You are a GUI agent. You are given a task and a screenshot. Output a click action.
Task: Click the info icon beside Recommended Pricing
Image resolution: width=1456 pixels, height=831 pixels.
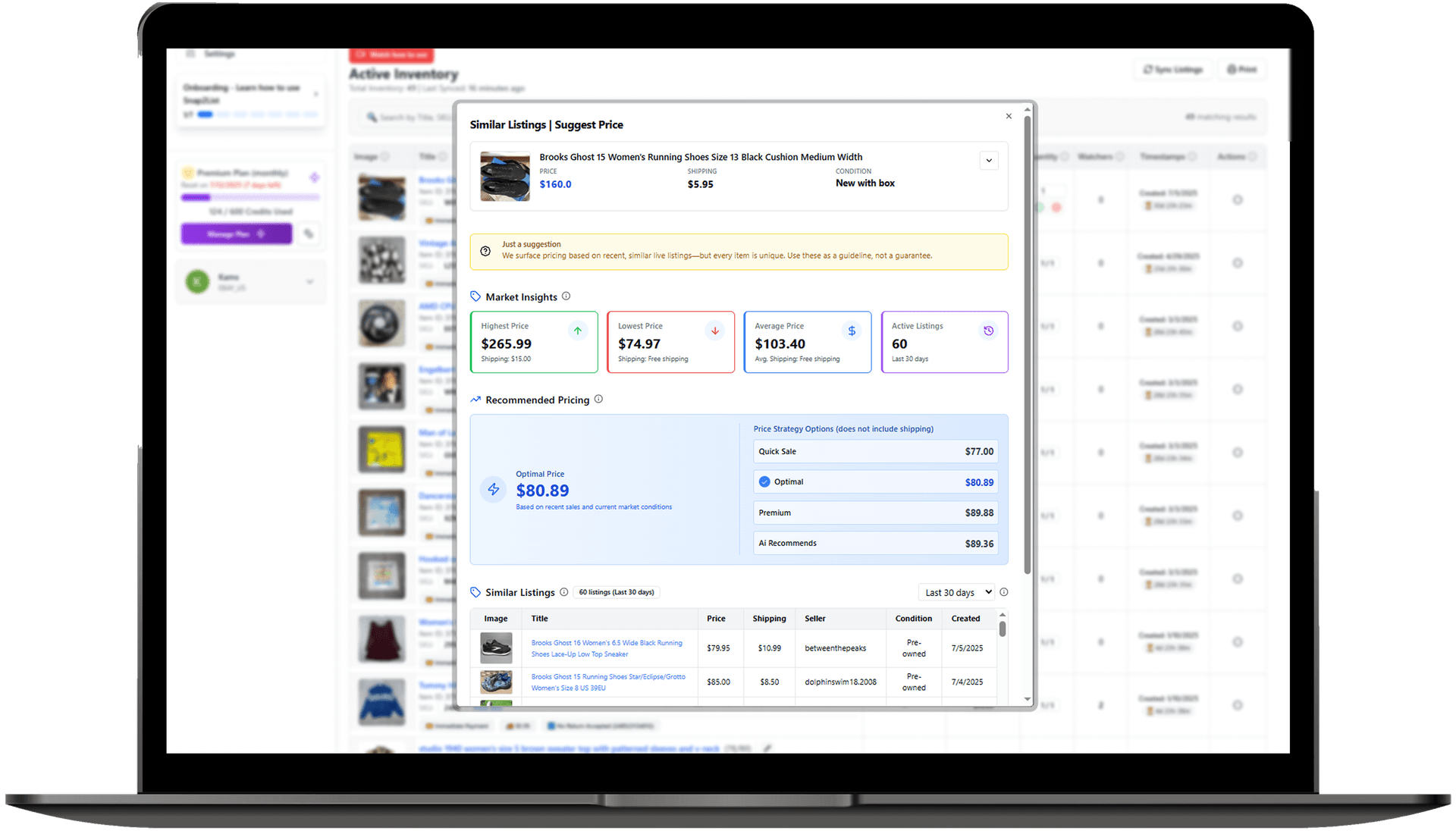(x=598, y=400)
